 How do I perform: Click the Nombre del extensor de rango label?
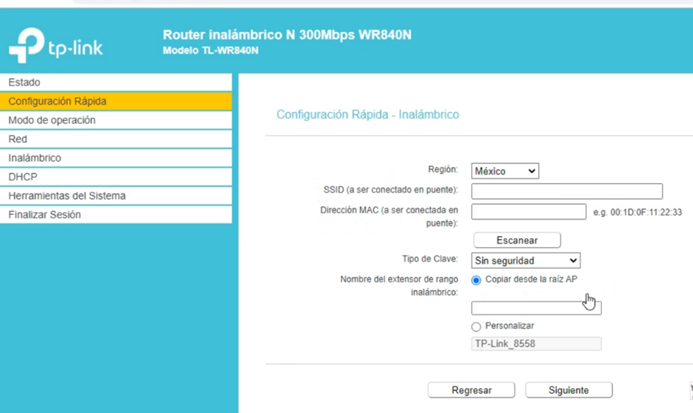(399, 286)
